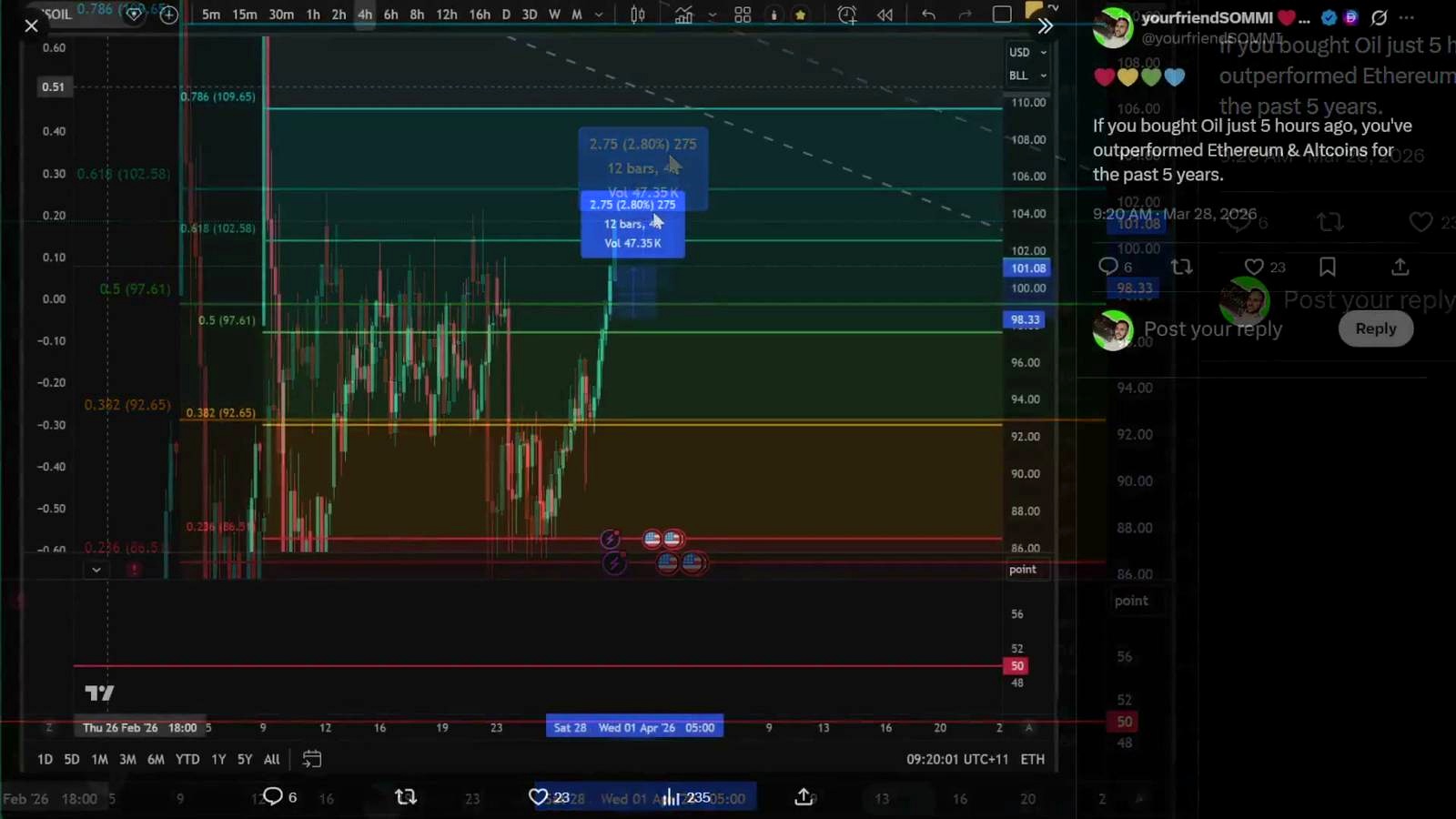Select the 15m timeframe
Image resolution: width=1456 pixels, height=819 pixels.
tap(244, 15)
